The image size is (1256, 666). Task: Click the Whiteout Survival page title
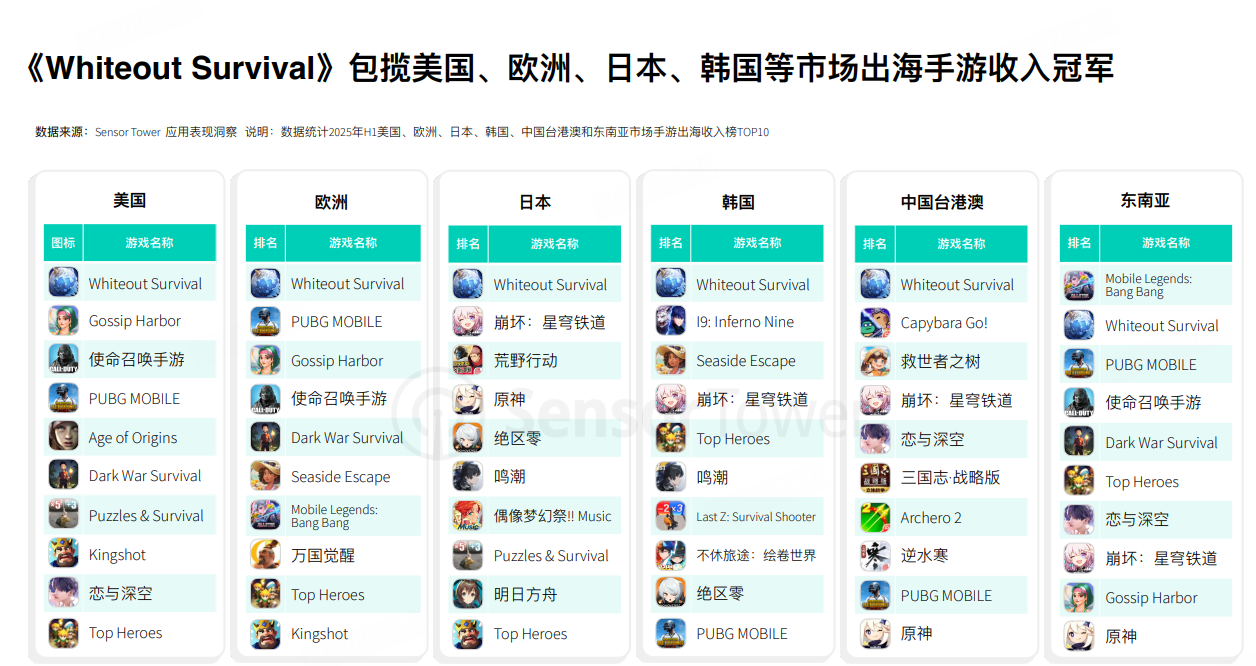click(x=569, y=68)
